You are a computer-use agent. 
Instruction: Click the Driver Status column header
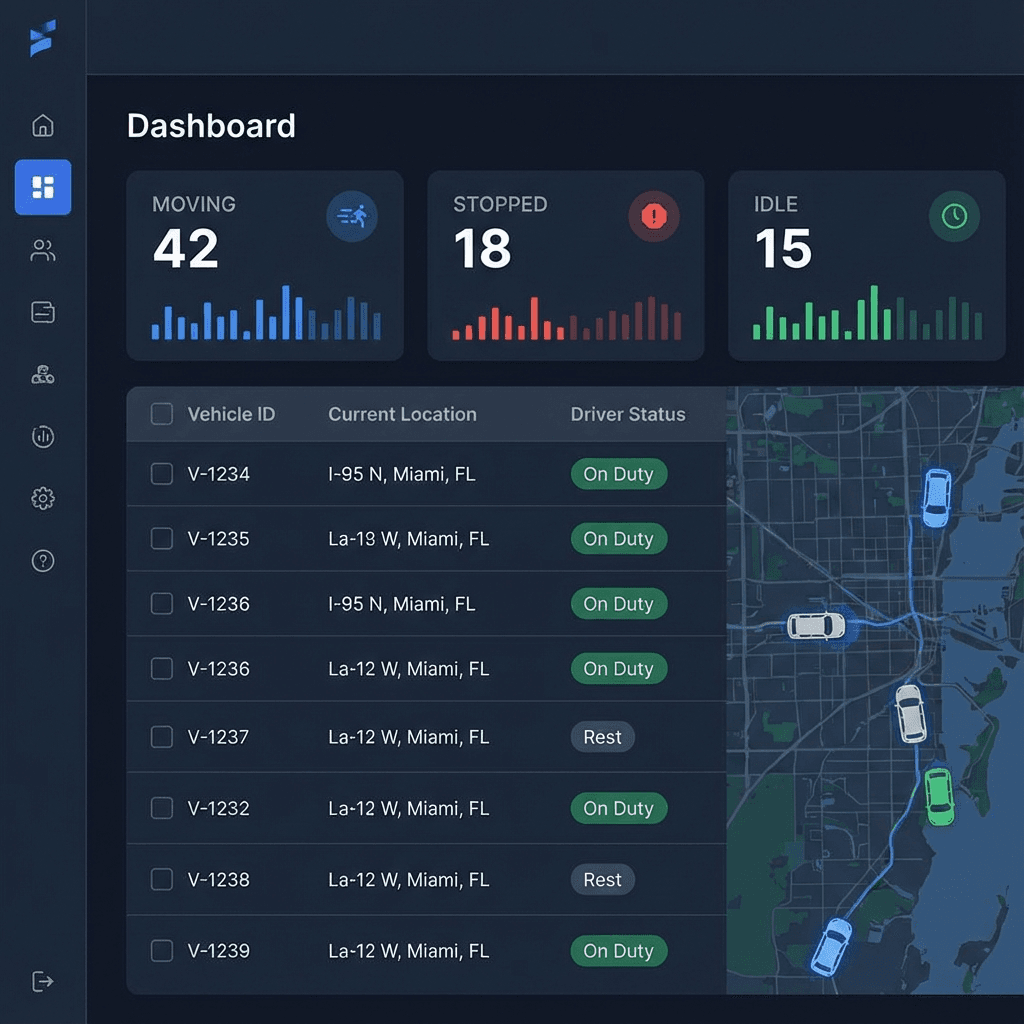[x=628, y=414]
